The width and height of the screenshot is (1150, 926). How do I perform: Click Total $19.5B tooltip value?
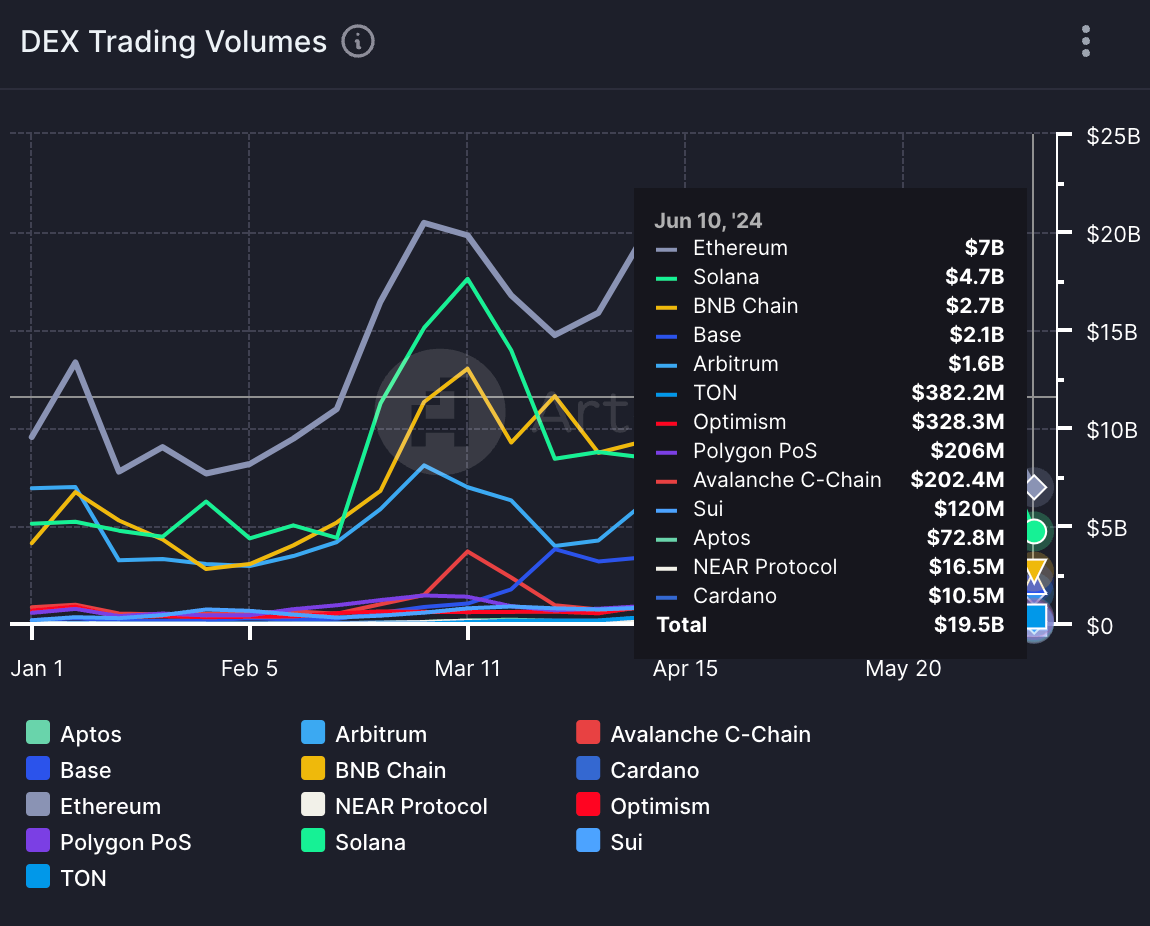969,625
